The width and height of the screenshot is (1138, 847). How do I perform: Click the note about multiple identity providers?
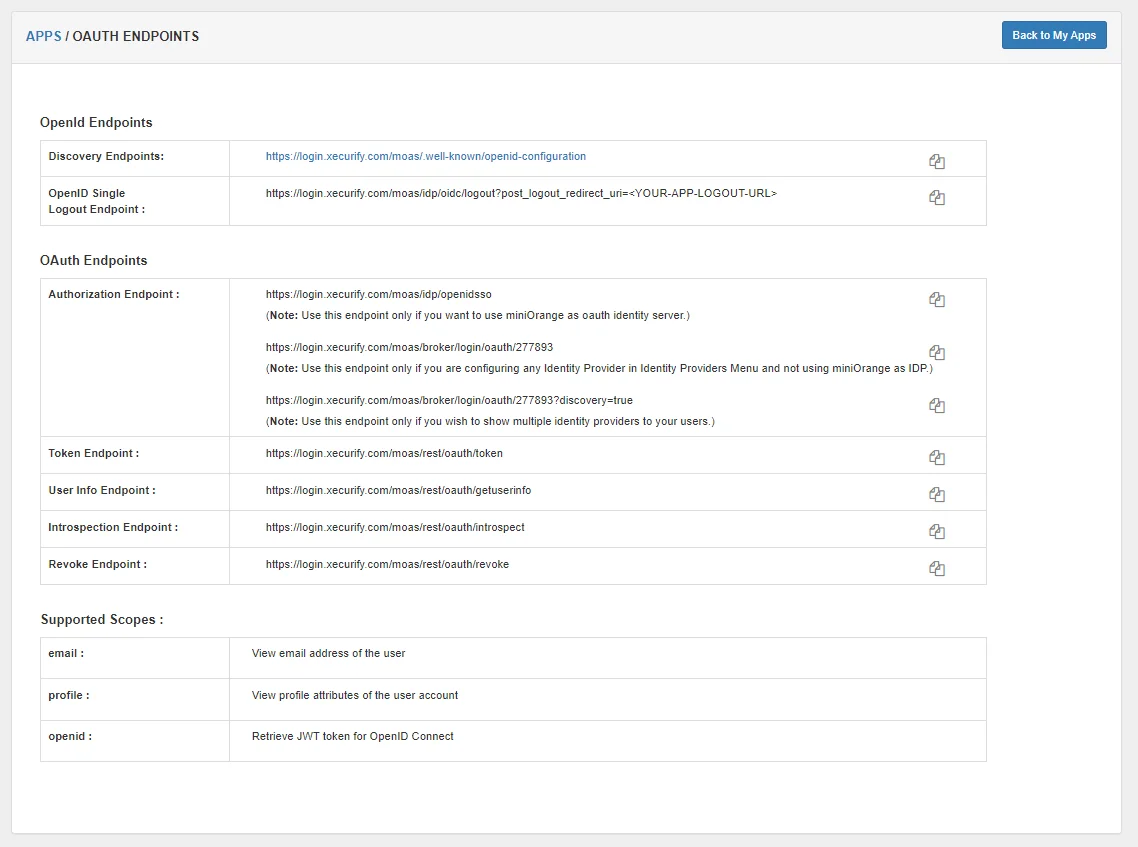pos(490,421)
